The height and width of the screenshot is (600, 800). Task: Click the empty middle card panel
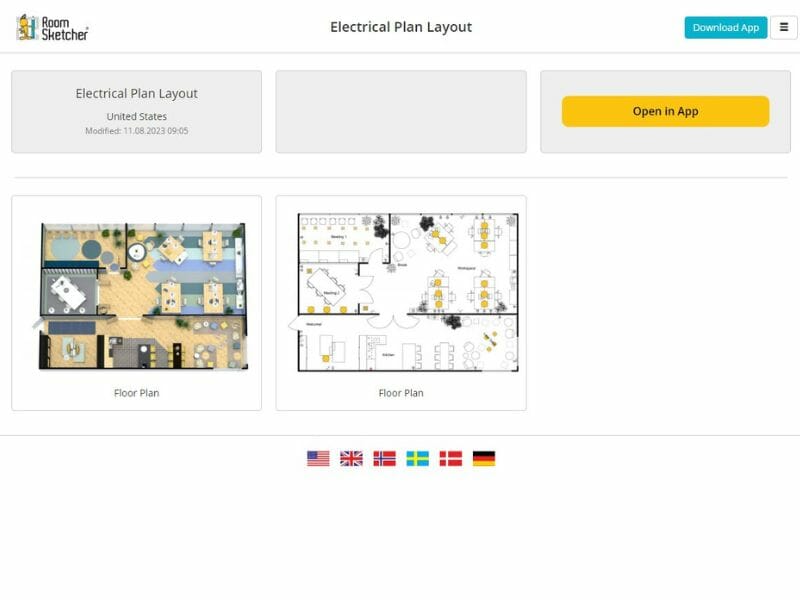click(x=400, y=110)
